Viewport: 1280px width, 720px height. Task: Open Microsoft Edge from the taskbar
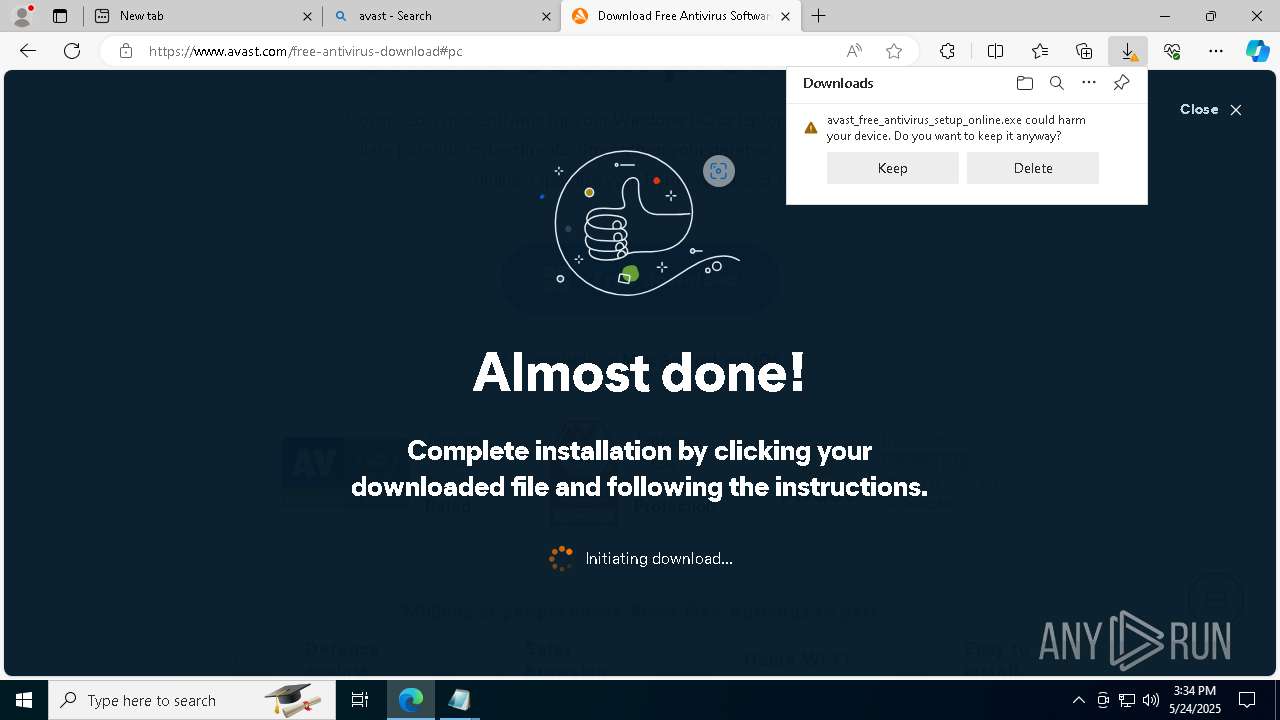[411, 700]
